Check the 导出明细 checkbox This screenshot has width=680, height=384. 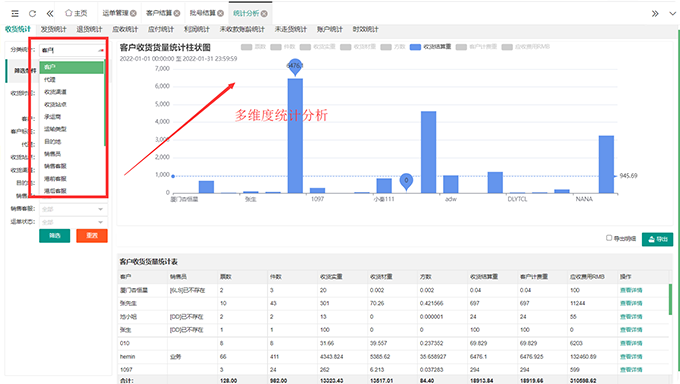(609, 238)
